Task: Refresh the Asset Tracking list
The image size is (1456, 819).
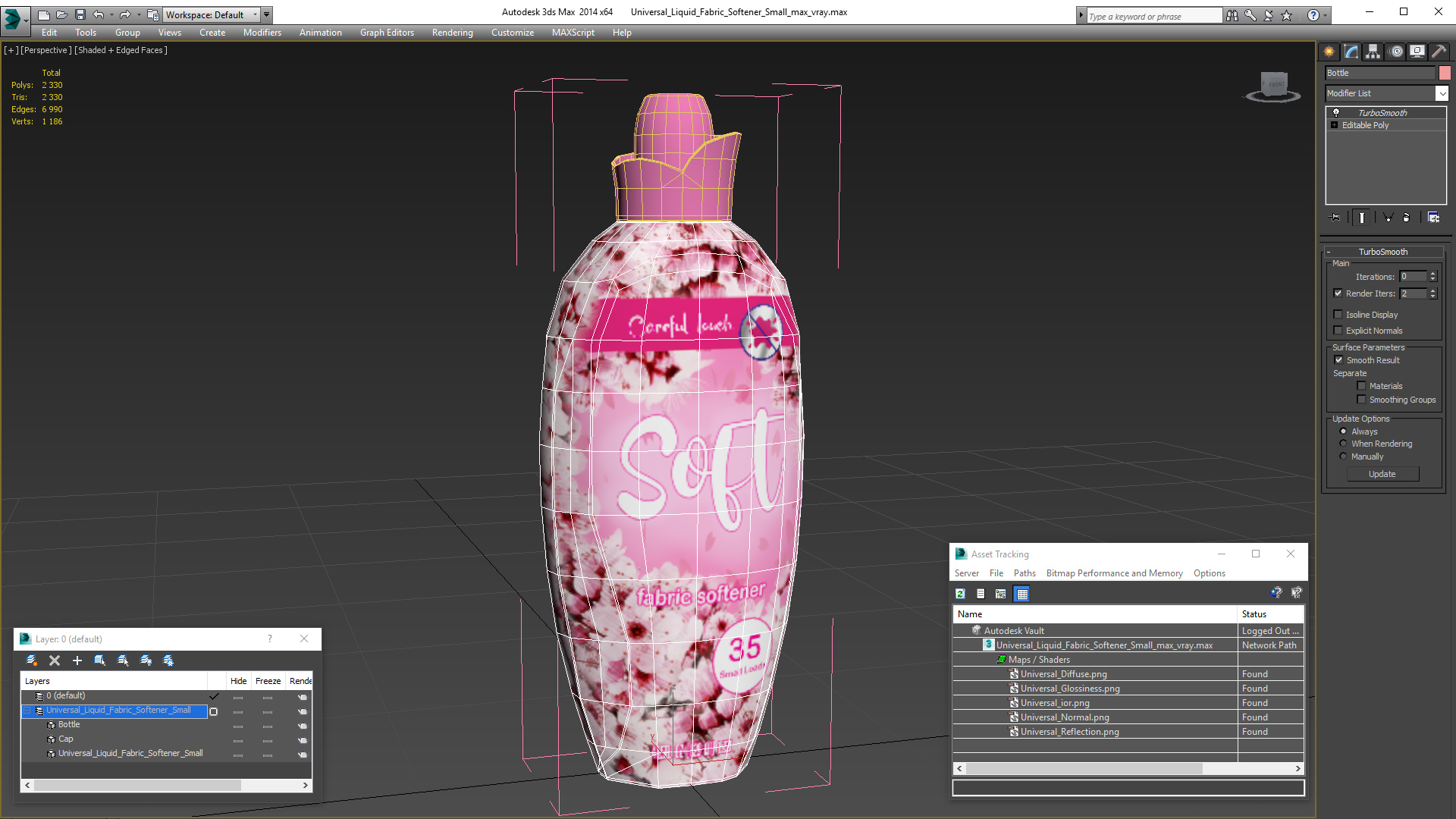Action: [961, 594]
